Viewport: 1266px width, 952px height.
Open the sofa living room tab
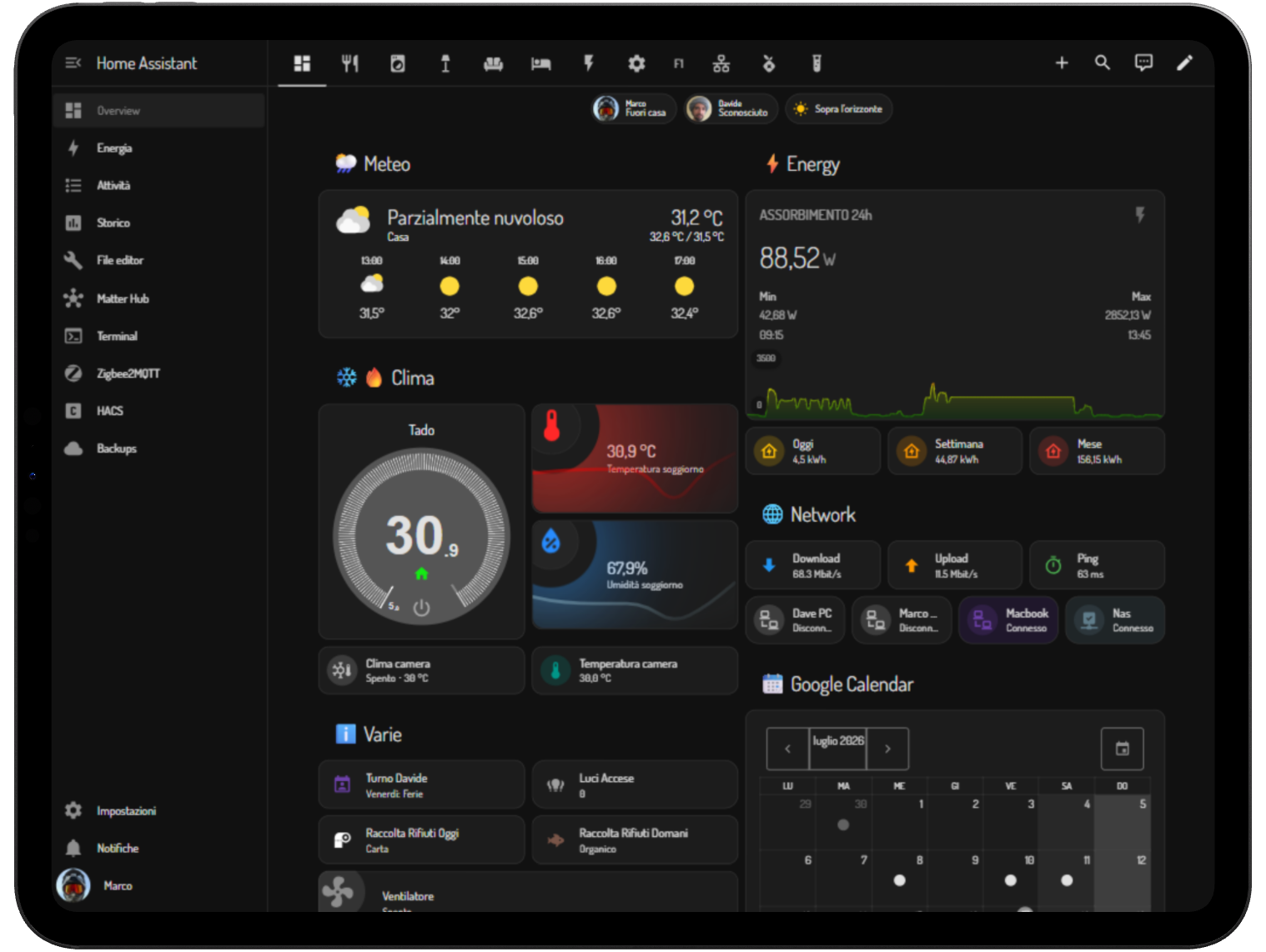coord(493,63)
